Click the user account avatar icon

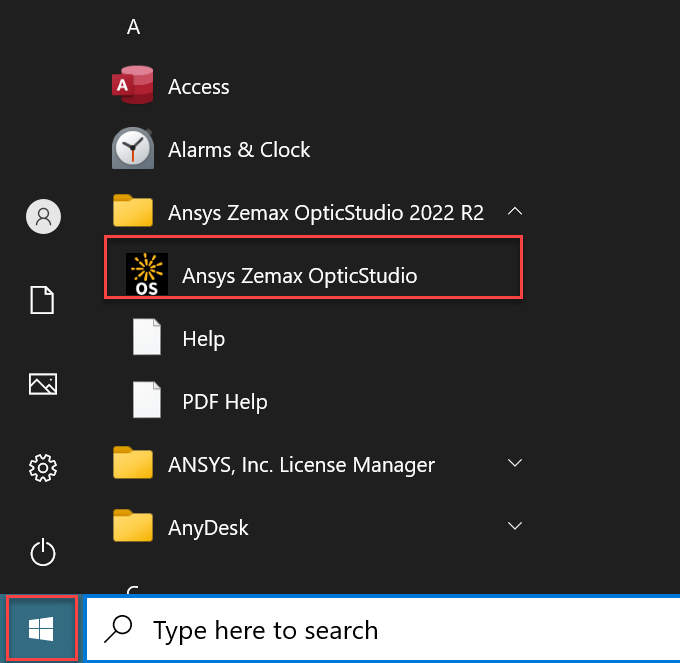tap(43, 216)
